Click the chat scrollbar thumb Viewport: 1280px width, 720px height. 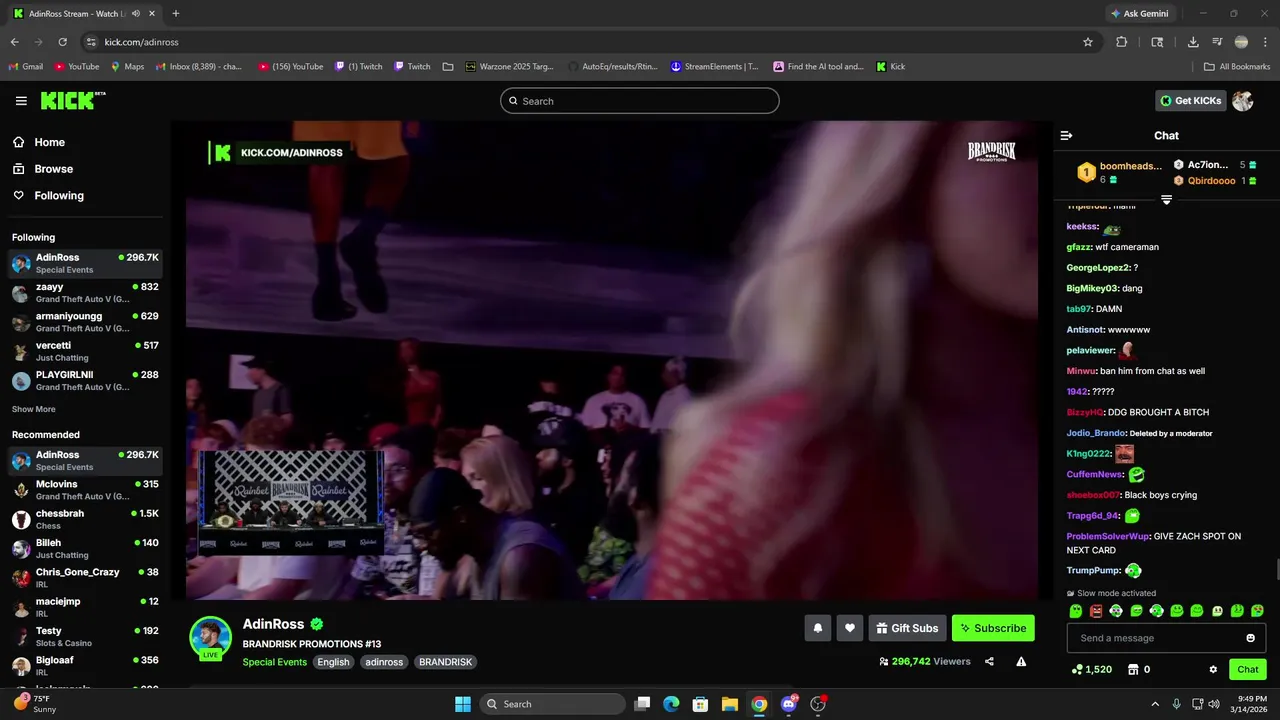coord(1277,569)
